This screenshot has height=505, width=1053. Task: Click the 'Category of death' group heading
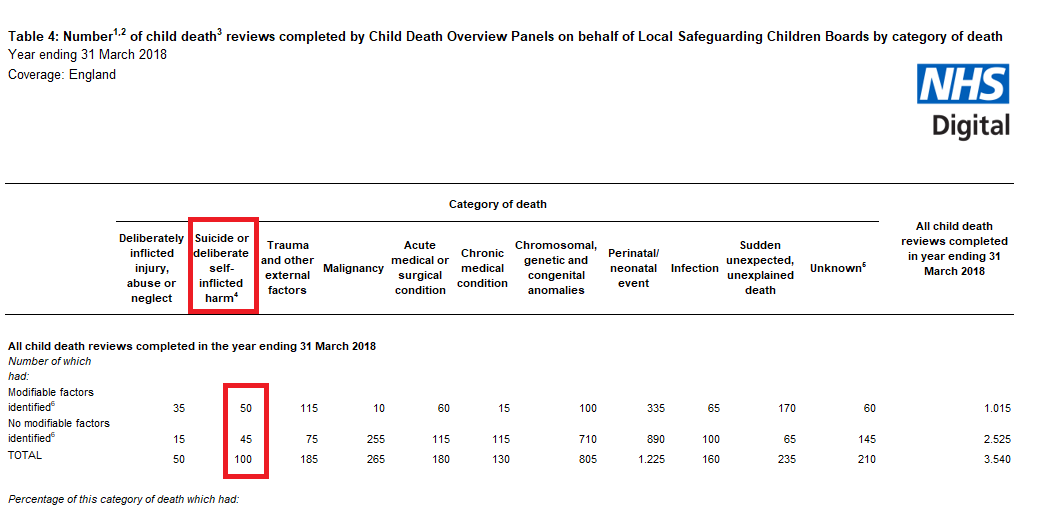[x=498, y=204]
